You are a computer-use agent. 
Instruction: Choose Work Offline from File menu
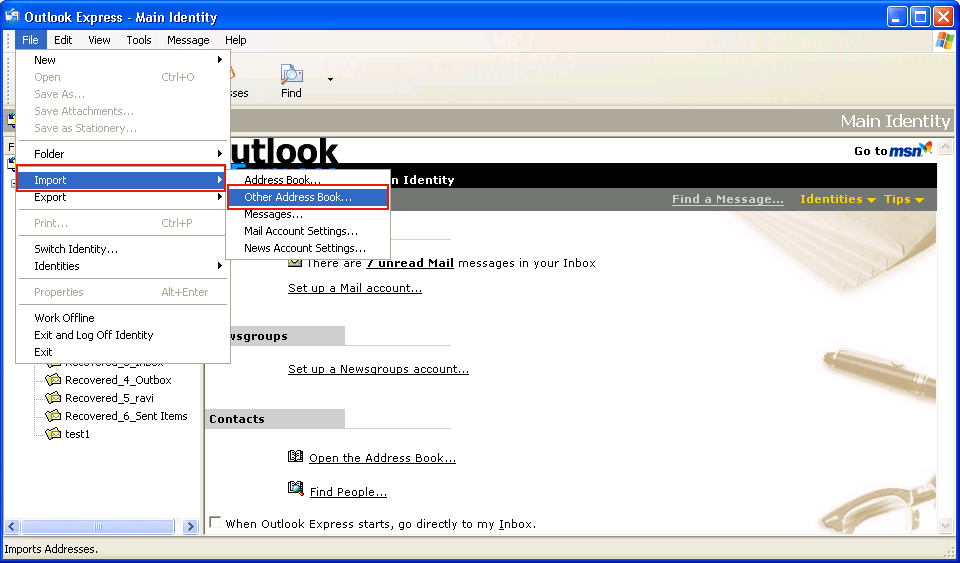pos(122,318)
